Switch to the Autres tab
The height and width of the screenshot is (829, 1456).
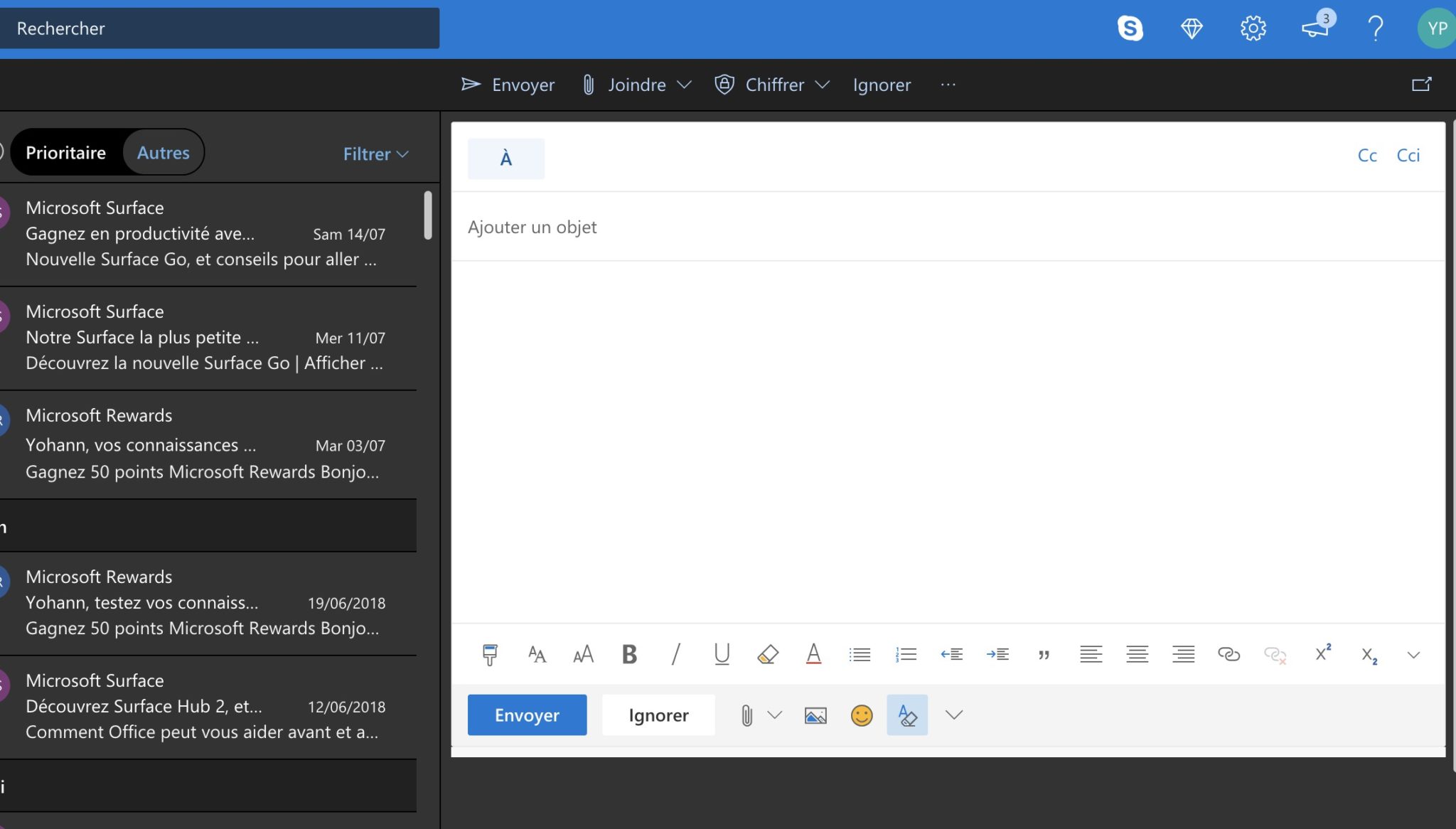(x=163, y=153)
